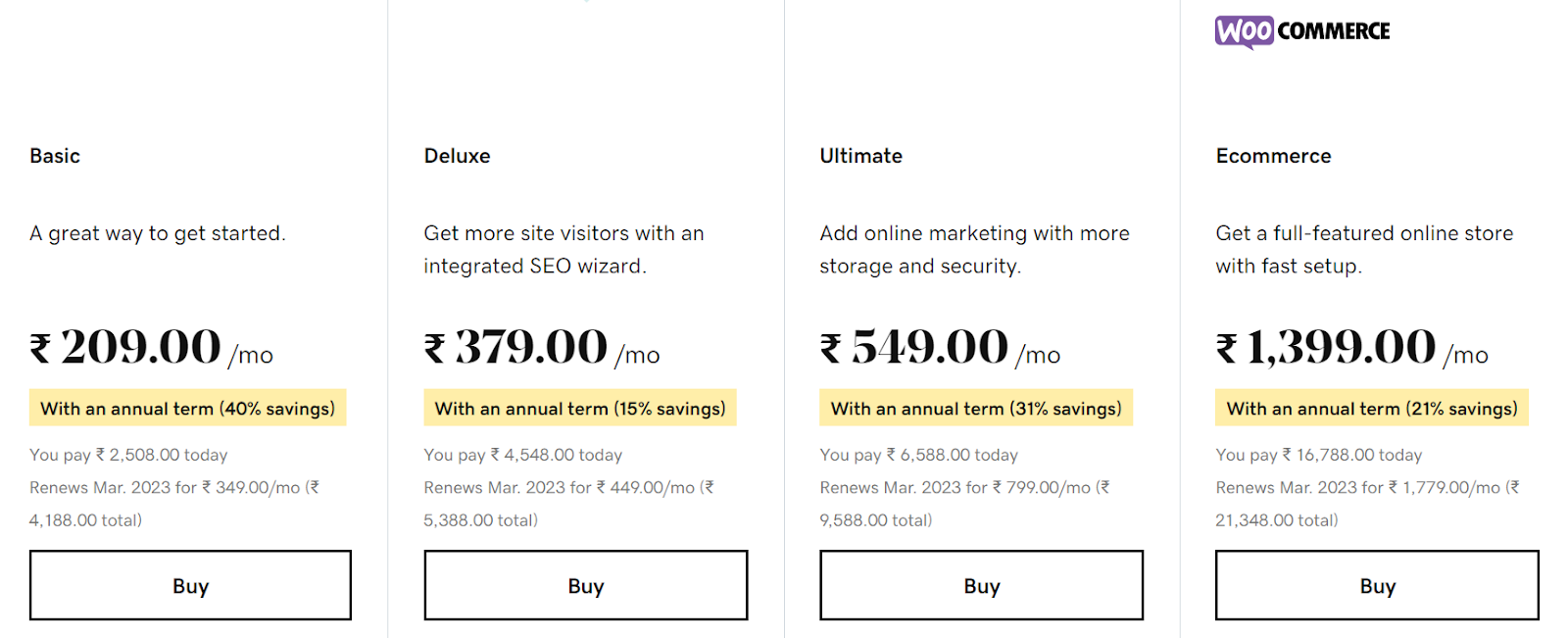Click the WooCommerce logo
Image resolution: width=1568 pixels, height=638 pixels.
pyautogui.click(x=1301, y=31)
